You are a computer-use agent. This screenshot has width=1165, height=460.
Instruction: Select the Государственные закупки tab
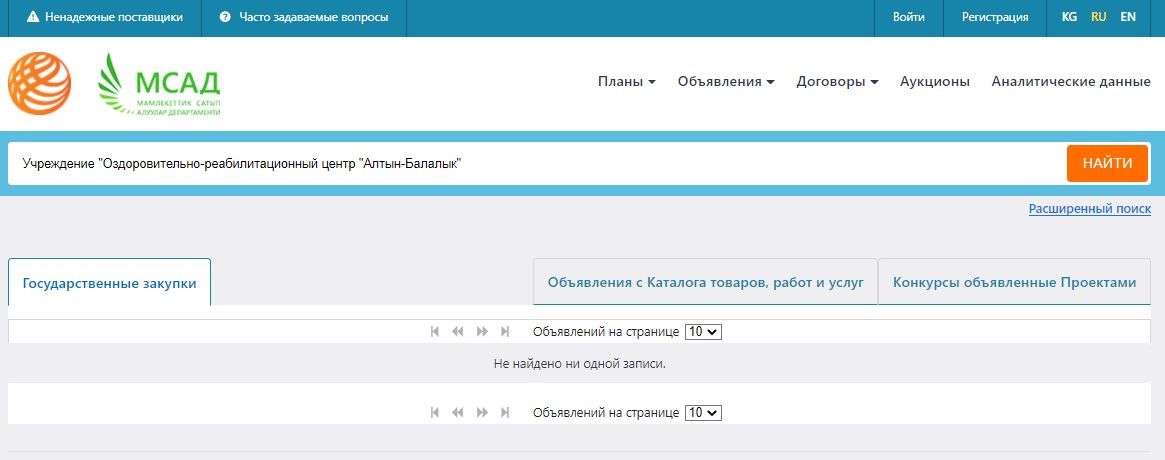click(109, 282)
